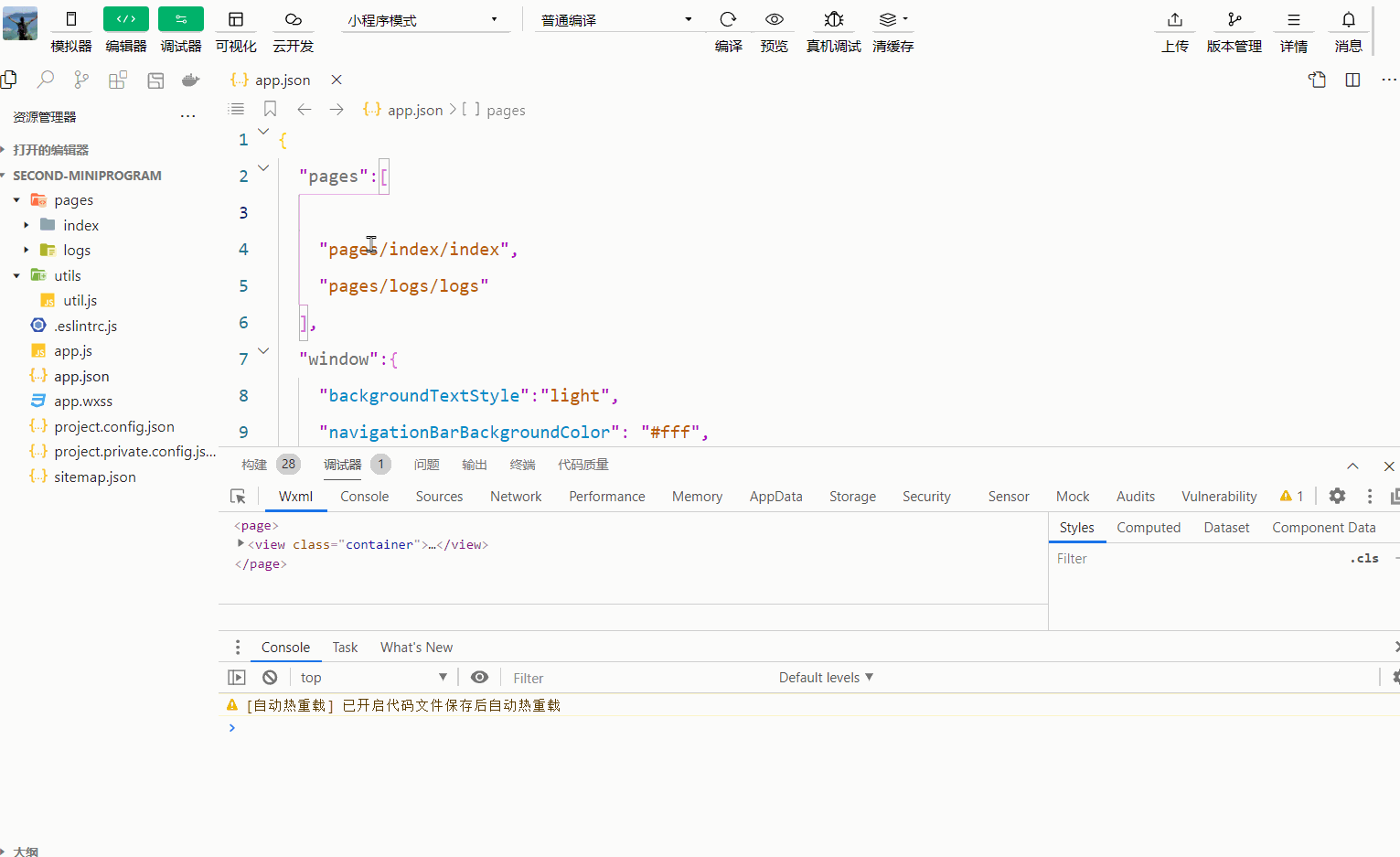Click the element inspector picker icon

(238, 497)
